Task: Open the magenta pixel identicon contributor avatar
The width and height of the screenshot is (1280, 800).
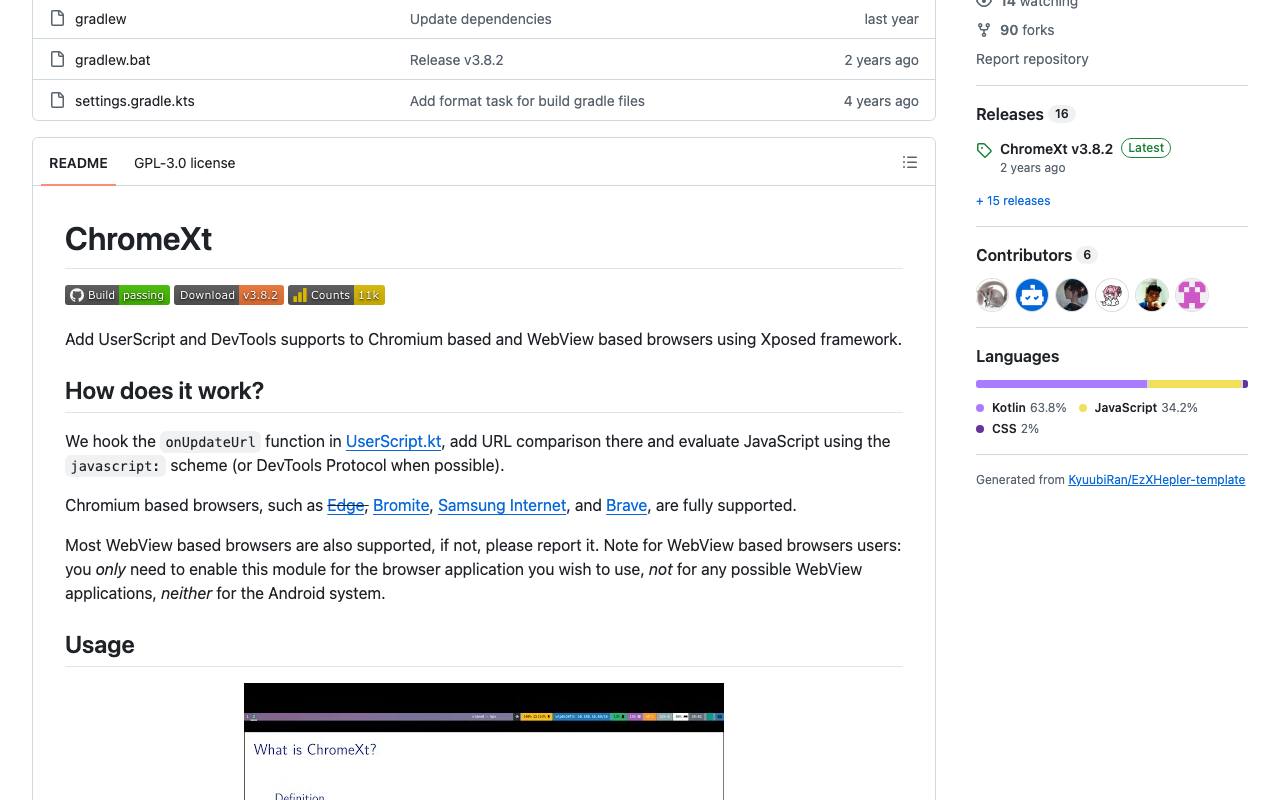Action: tap(1192, 295)
